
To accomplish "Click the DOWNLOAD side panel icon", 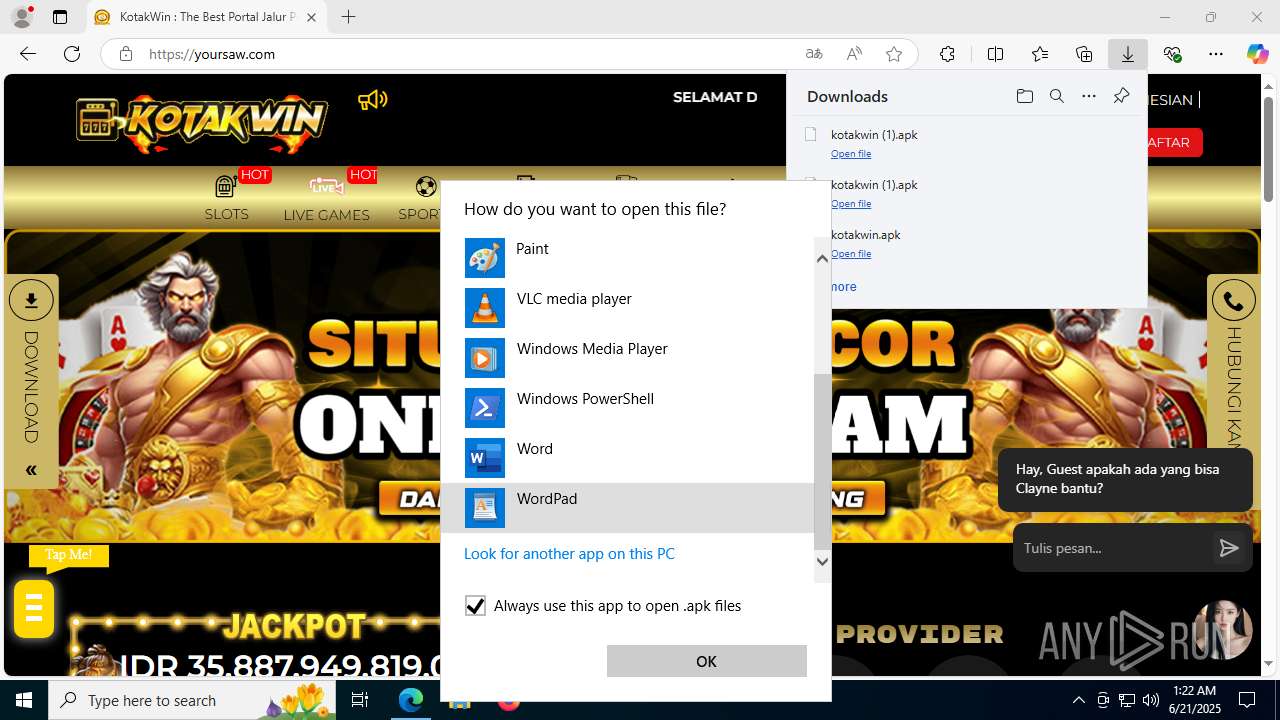I will pyautogui.click(x=31, y=300).
